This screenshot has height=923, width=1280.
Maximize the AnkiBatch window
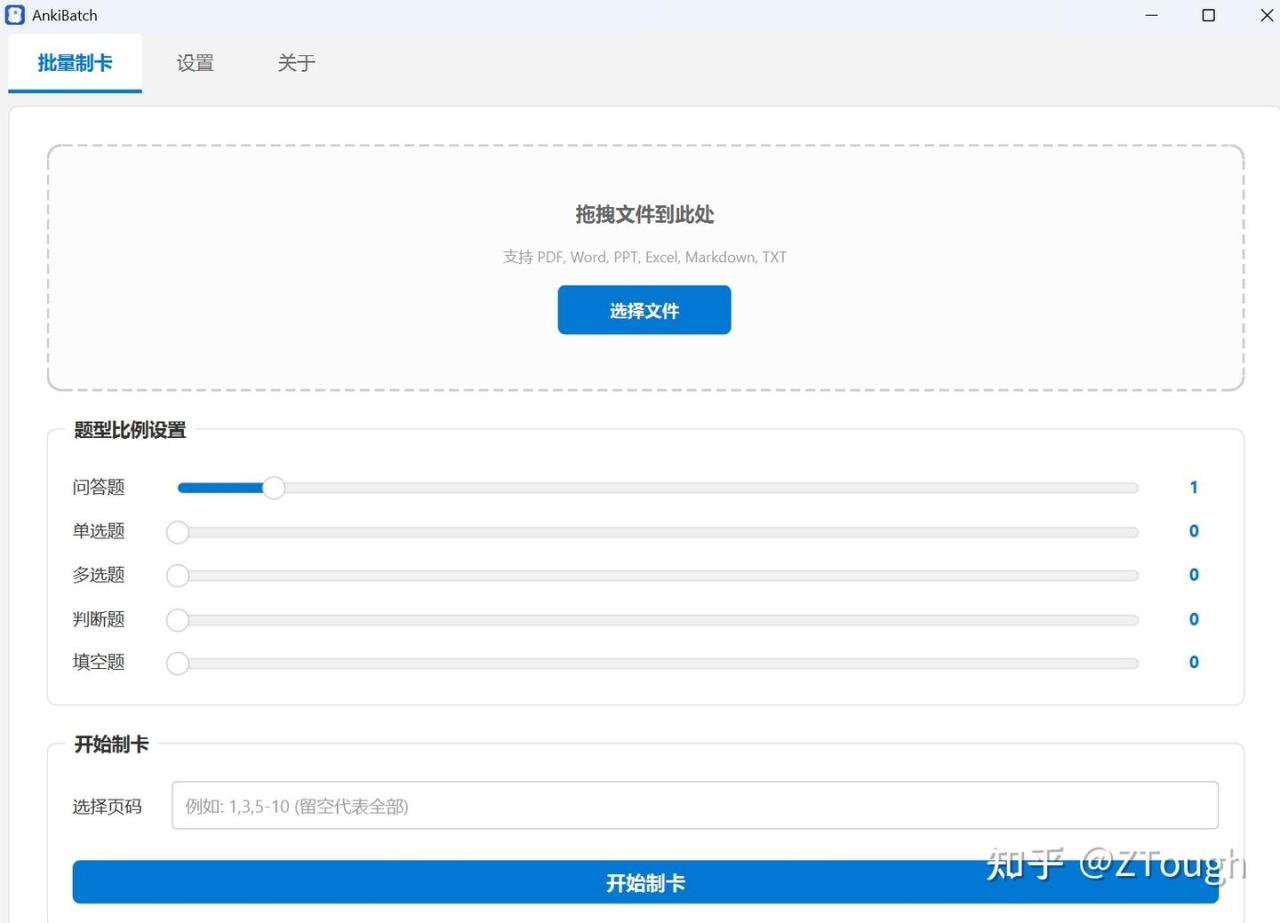pyautogui.click(x=1208, y=15)
